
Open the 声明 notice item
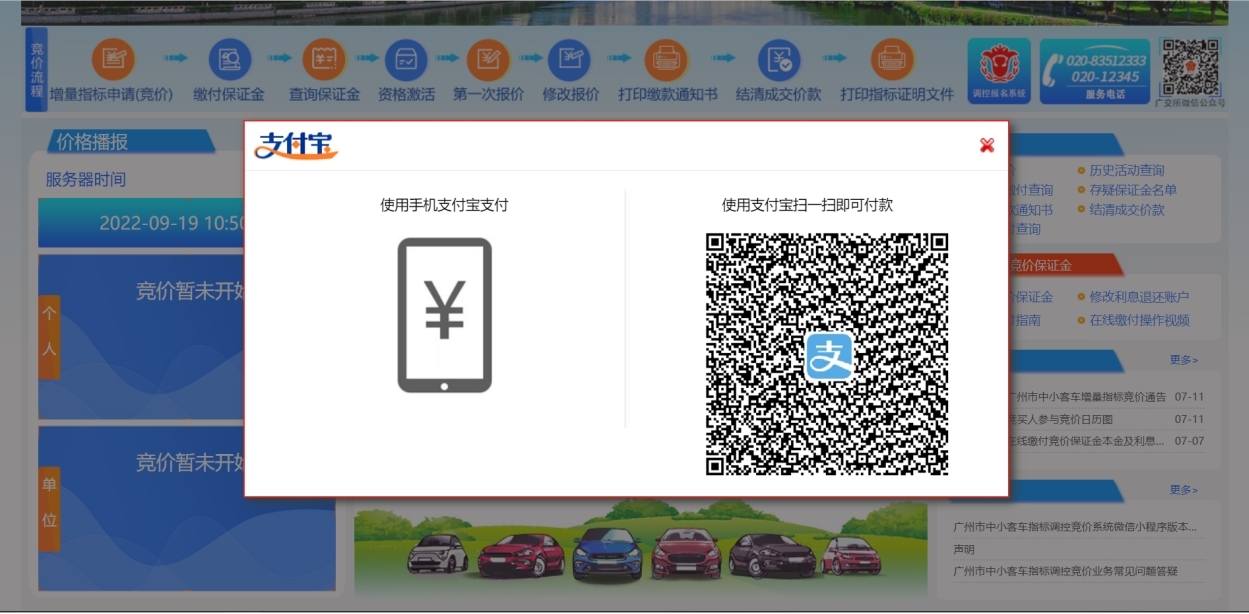pos(964,549)
